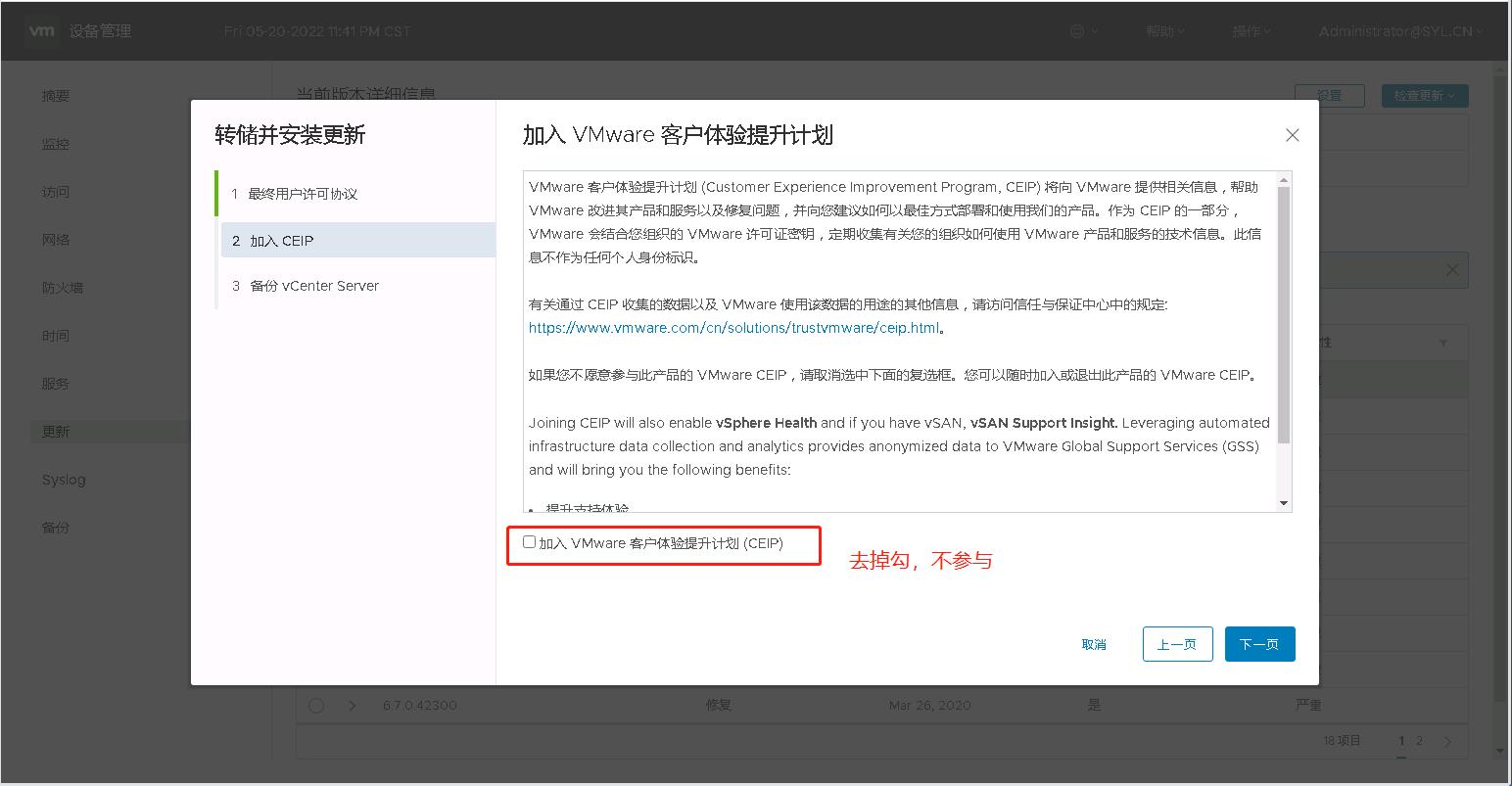Screen dimensions: 1512x786
Task: Expand the 6.7.0.42300 update row
Action: click(x=353, y=705)
